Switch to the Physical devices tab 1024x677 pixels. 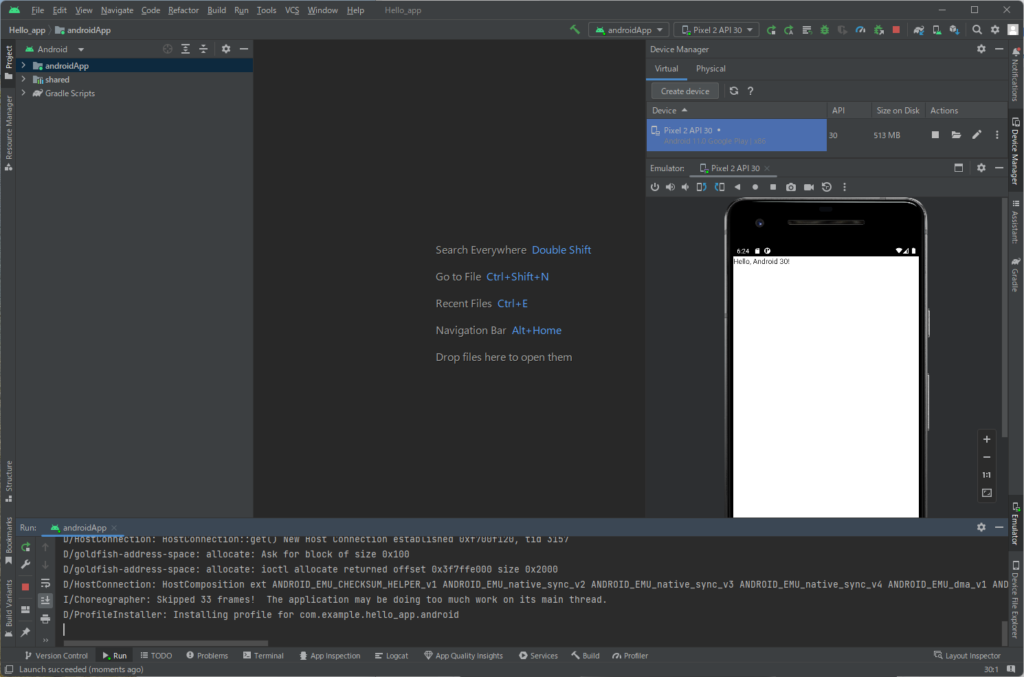click(710, 69)
